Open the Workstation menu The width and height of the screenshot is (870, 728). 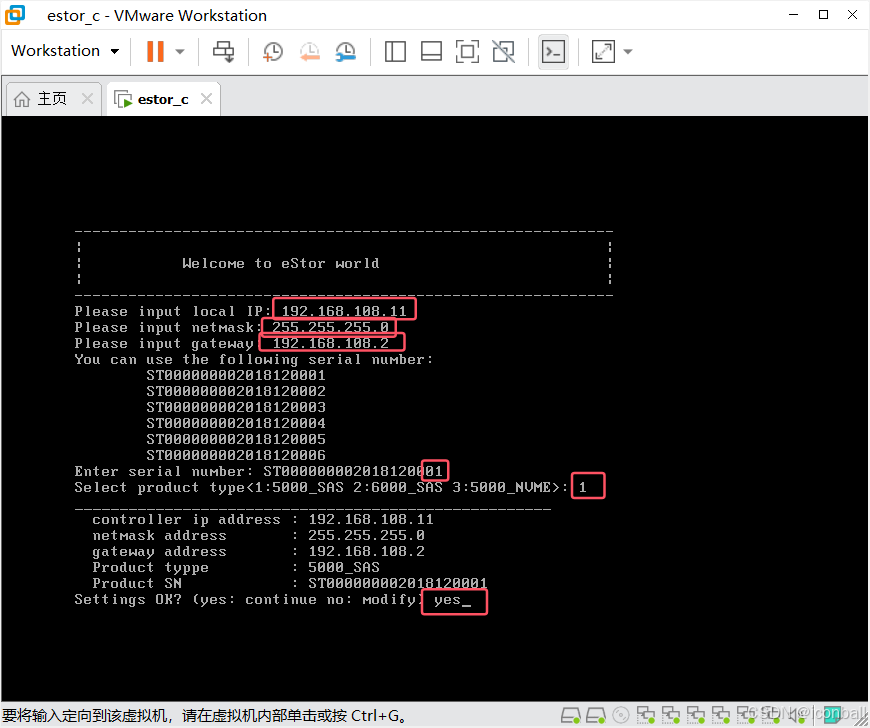tap(65, 51)
